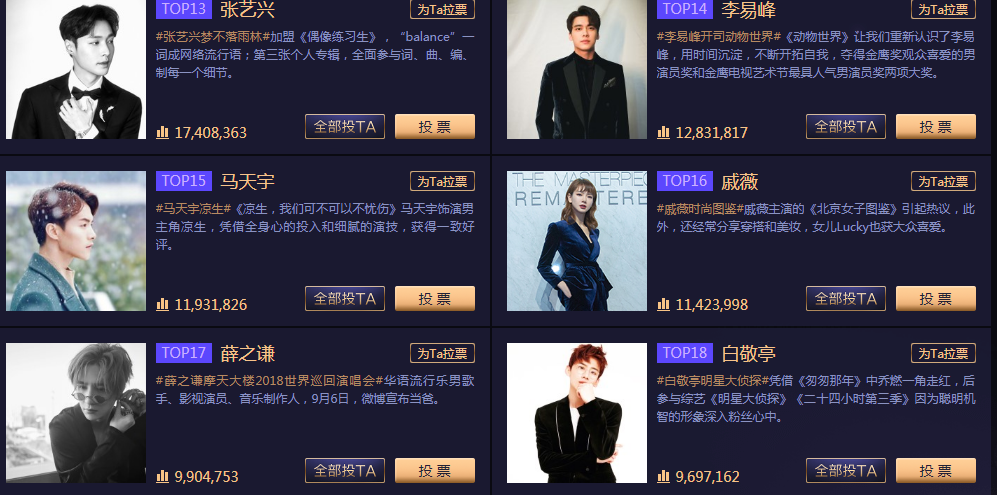Canvass for 白敬亭 using 为Ta拉票
This screenshot has width=997, height=495.
944,352
